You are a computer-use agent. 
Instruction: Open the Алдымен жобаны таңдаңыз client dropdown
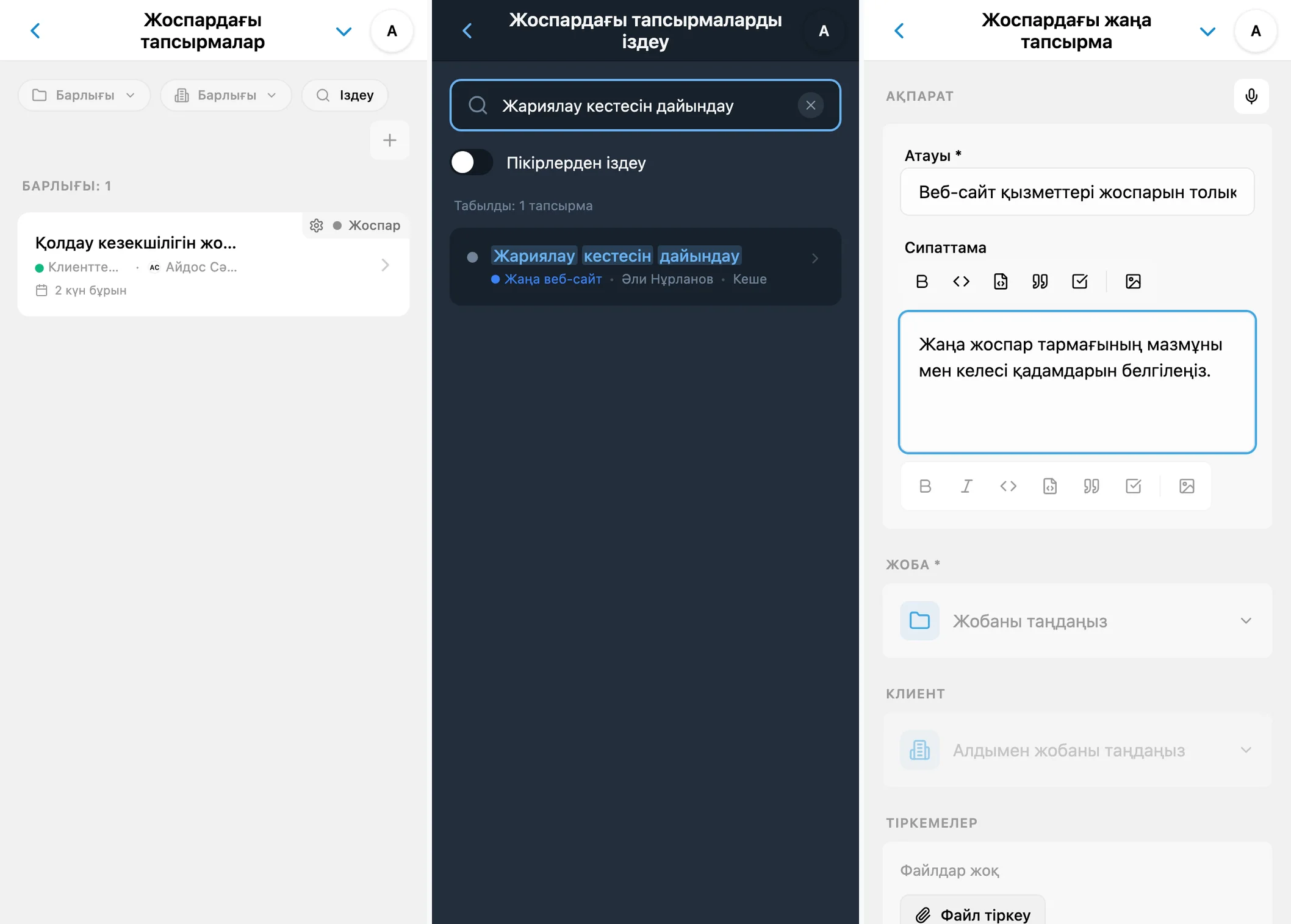pos(1077,750)
